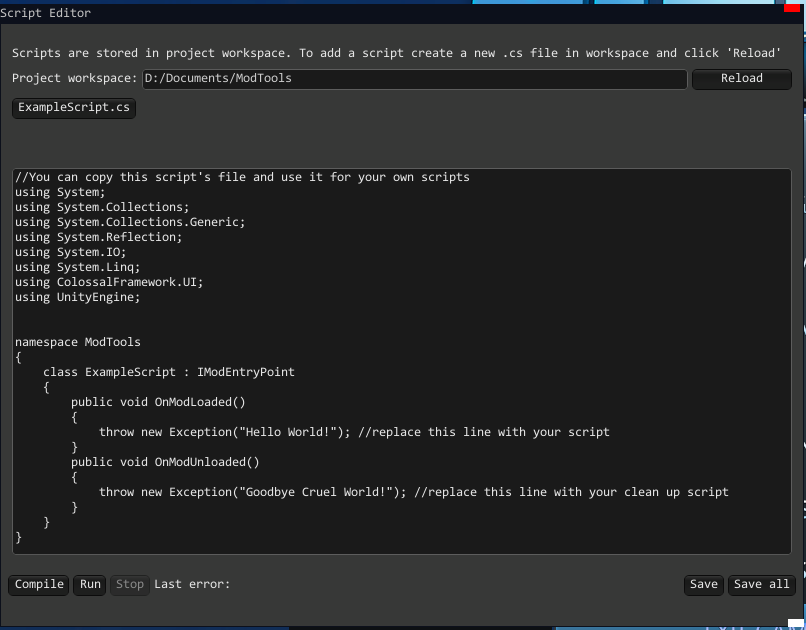Viewport: 806px width, 630px height.
Task: Click the 'public void OnModUnloaded()' line
Action: pyautogui.click(x=165, y=462)
